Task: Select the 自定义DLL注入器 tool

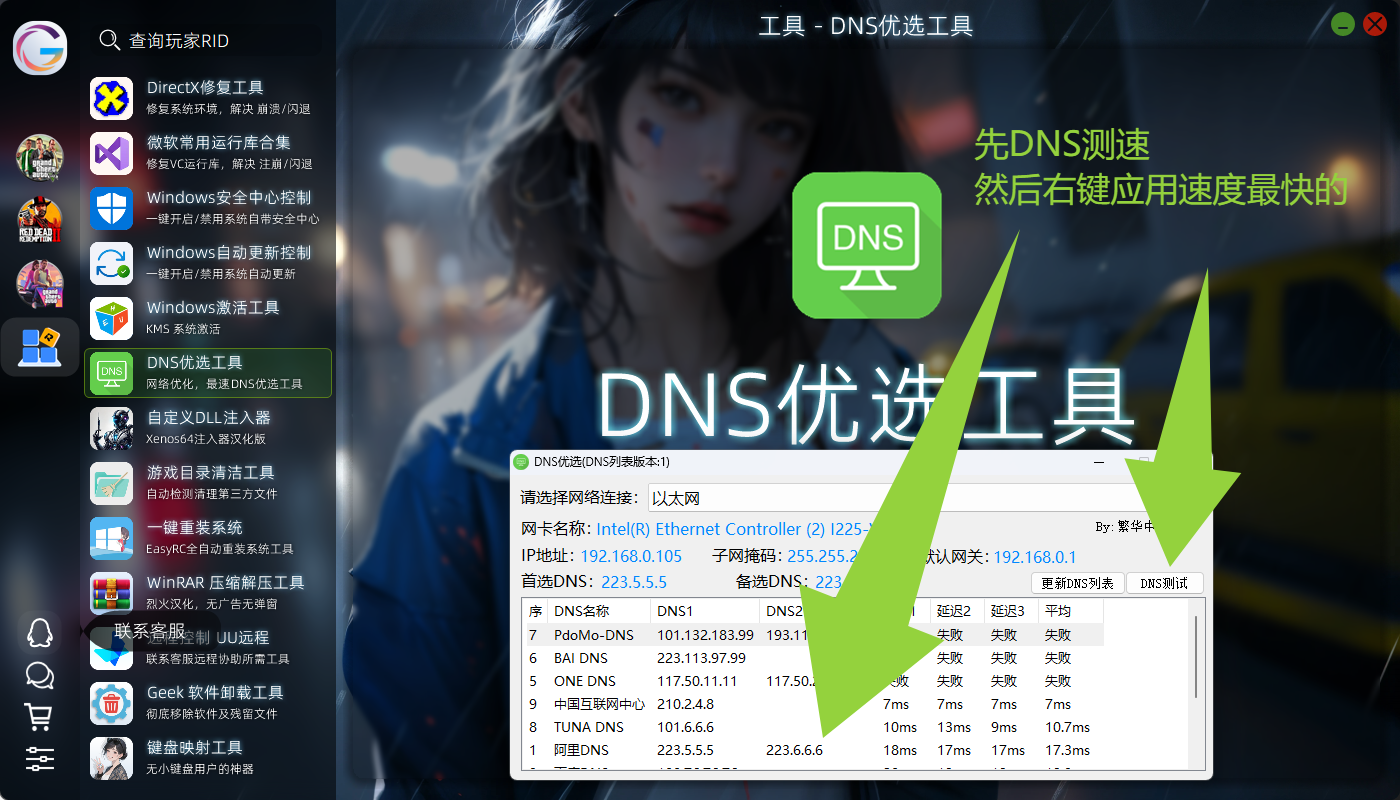Action: pos(208,428)
